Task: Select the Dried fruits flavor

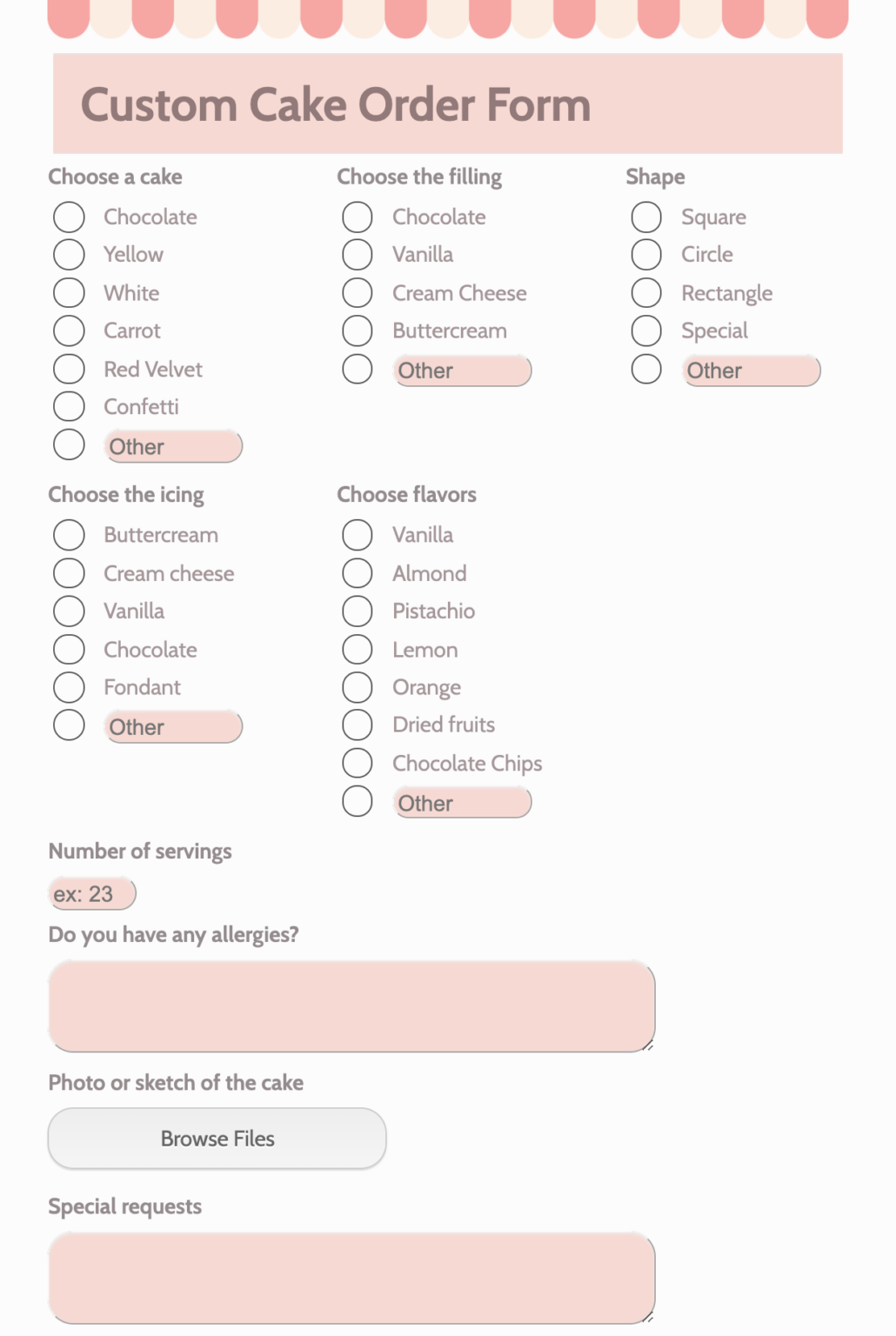Action: click(x=357, y=725)
